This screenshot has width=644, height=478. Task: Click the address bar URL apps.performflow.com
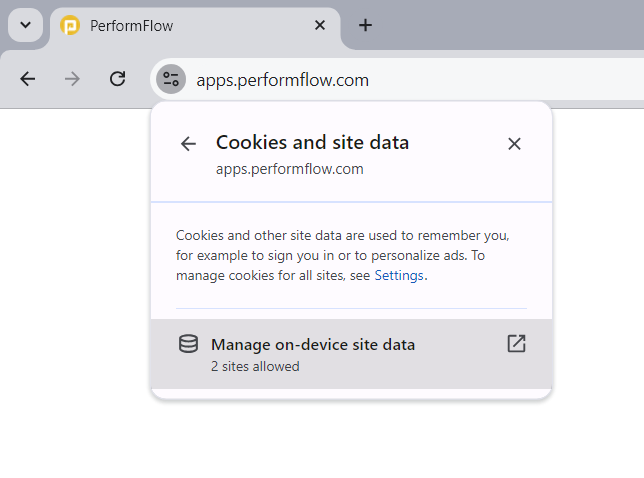(x=283, y=80)
